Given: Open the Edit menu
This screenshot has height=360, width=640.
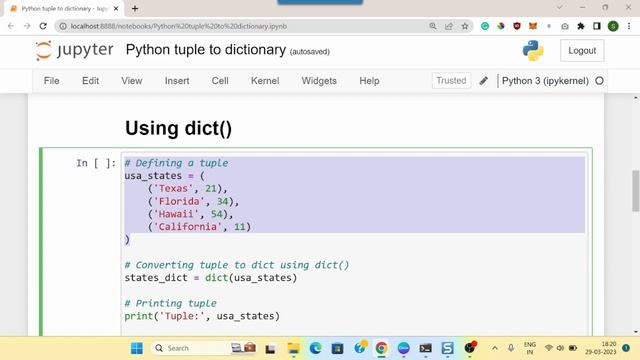Looking at the screenshot, I should click(x=90, y=81).
